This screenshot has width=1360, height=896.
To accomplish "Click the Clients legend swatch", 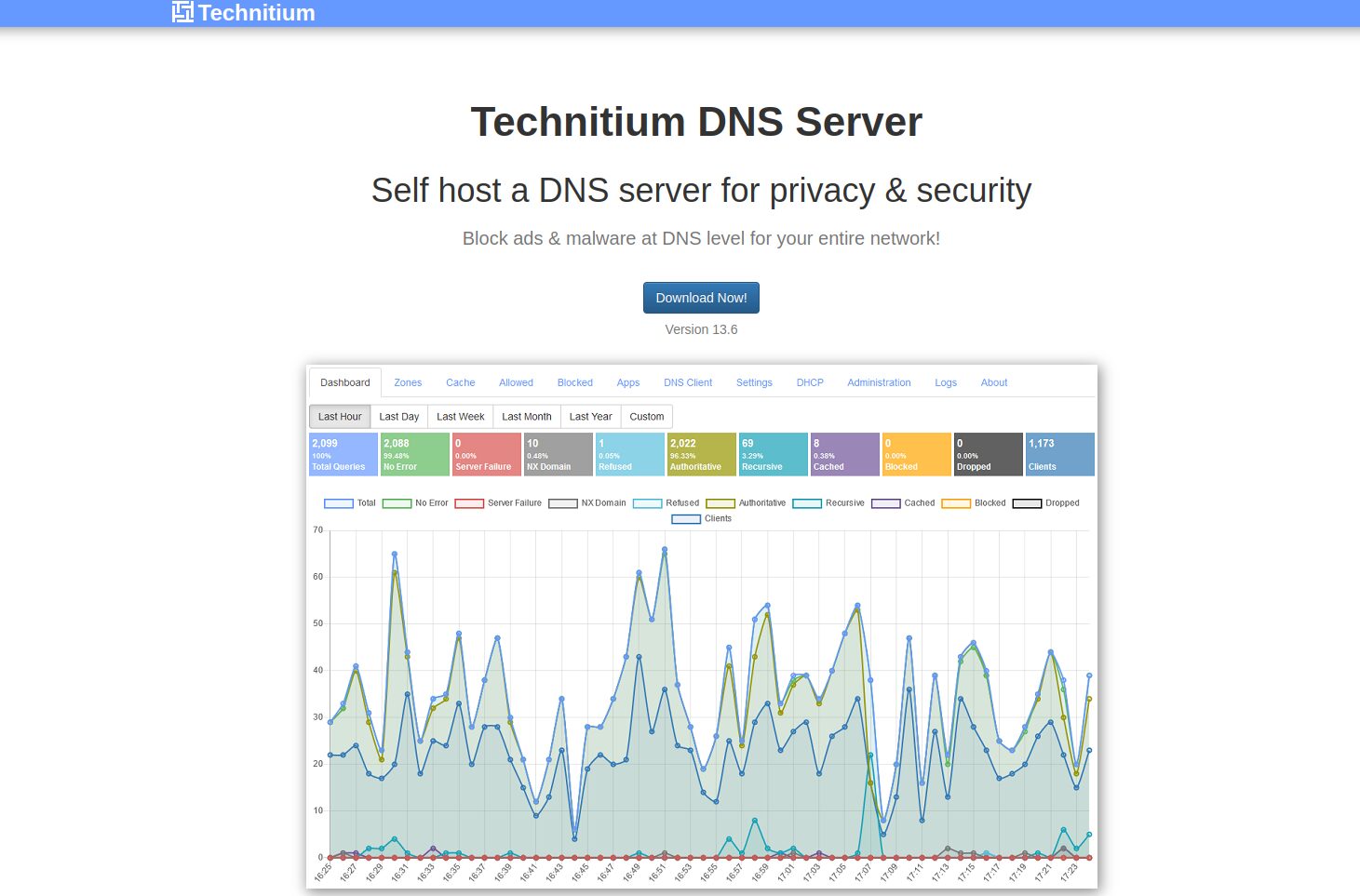I will [x=686, y=519].
